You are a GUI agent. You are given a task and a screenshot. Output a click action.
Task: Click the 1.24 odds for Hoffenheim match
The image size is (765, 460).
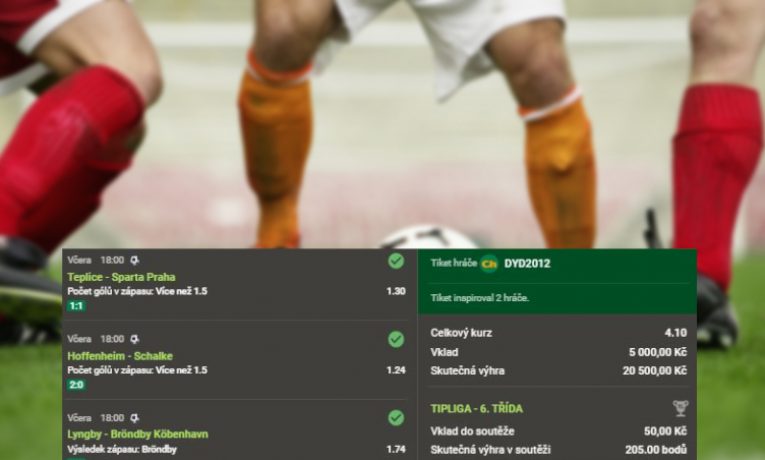point(396,370)
